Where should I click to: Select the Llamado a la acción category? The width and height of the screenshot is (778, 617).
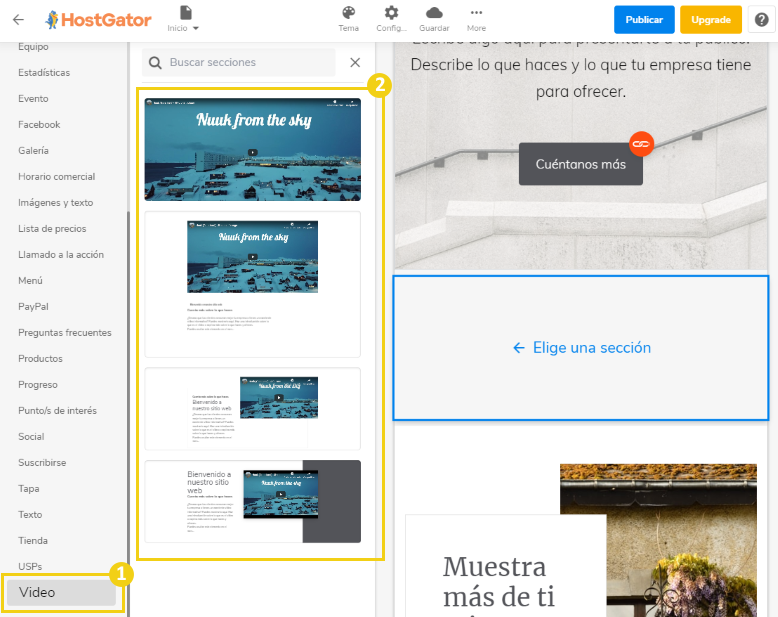tap(61, 254)
